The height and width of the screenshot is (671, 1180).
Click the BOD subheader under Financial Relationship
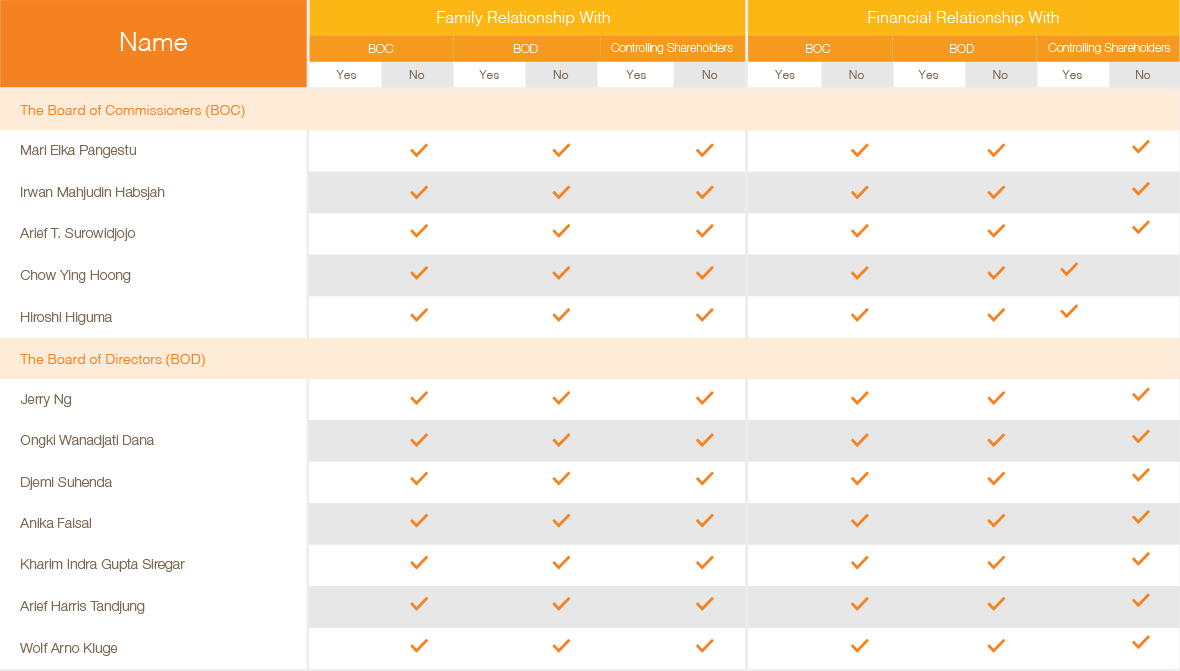pos(962,49)
